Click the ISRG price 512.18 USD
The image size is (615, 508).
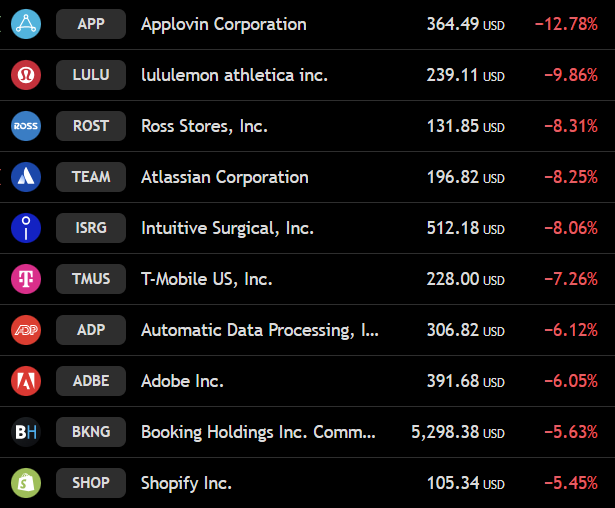[x=466, y=228]
